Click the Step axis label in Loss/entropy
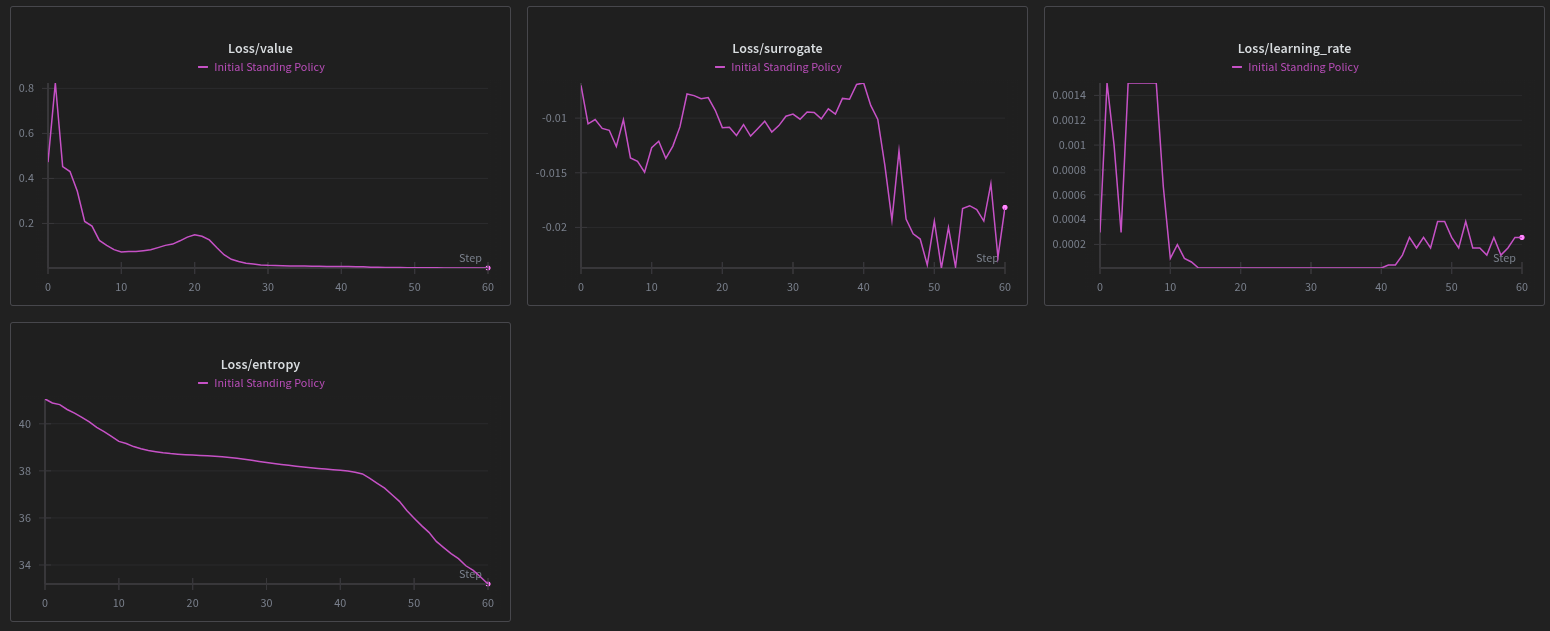1550x631 pixels. (x=470, y=574)
